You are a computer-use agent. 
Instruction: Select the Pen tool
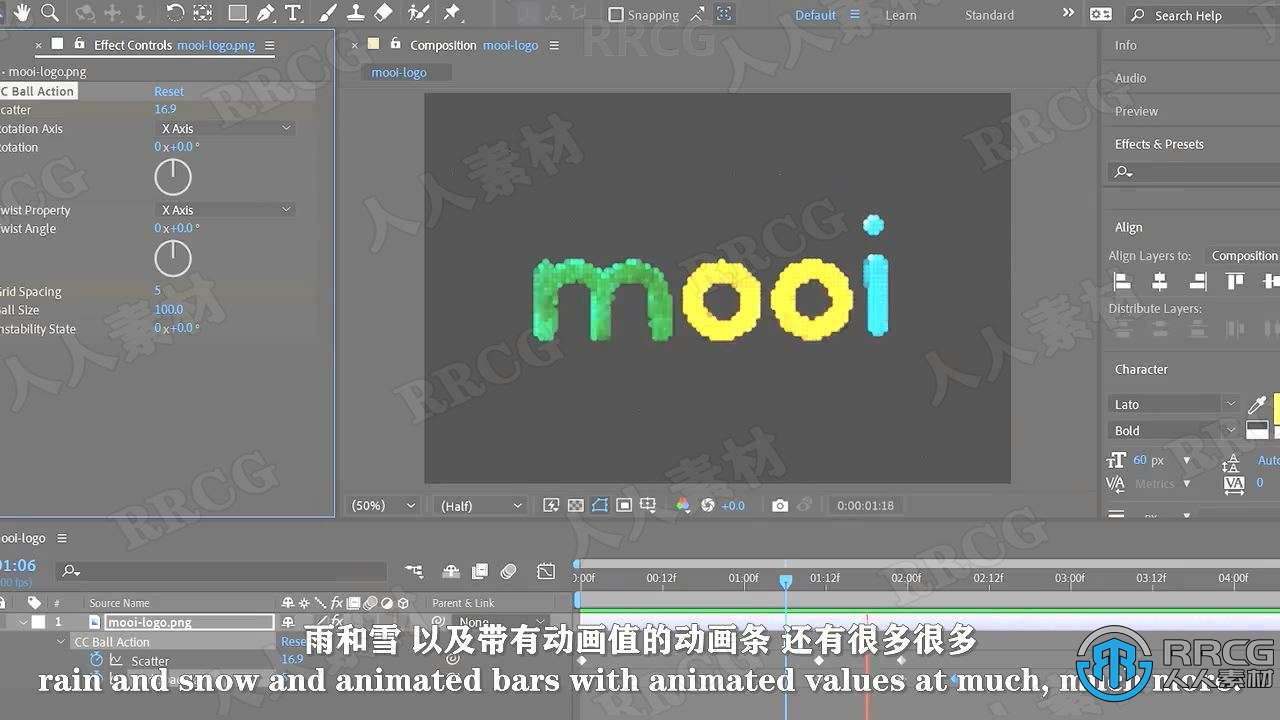pos(265,13)
